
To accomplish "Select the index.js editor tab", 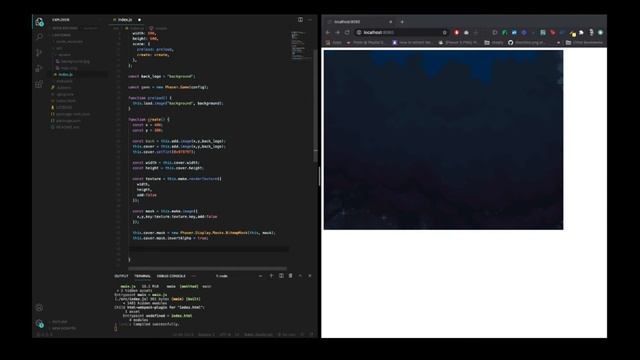I will tap(125, 20).
